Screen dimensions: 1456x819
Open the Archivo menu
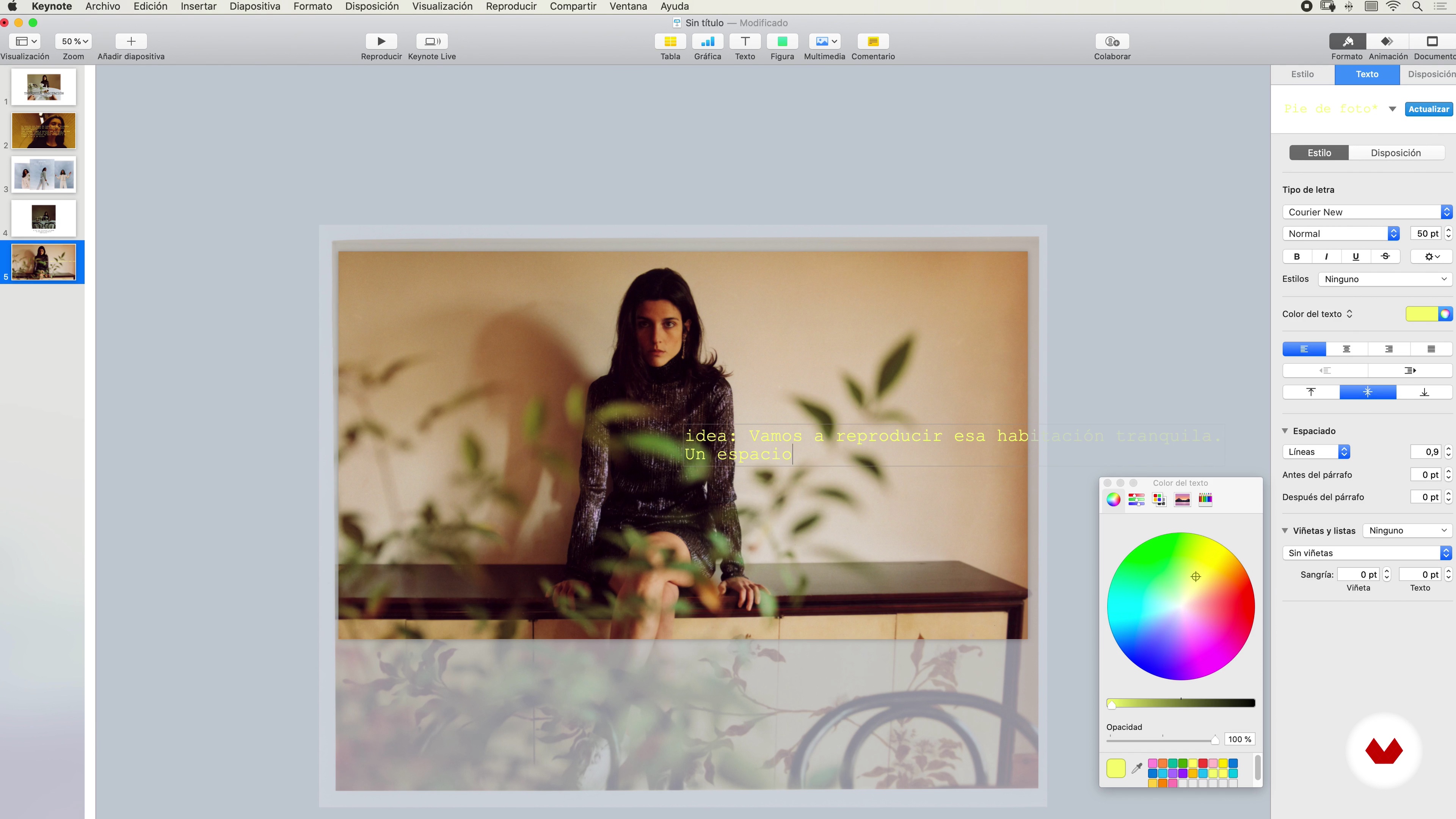coord(102,6)
